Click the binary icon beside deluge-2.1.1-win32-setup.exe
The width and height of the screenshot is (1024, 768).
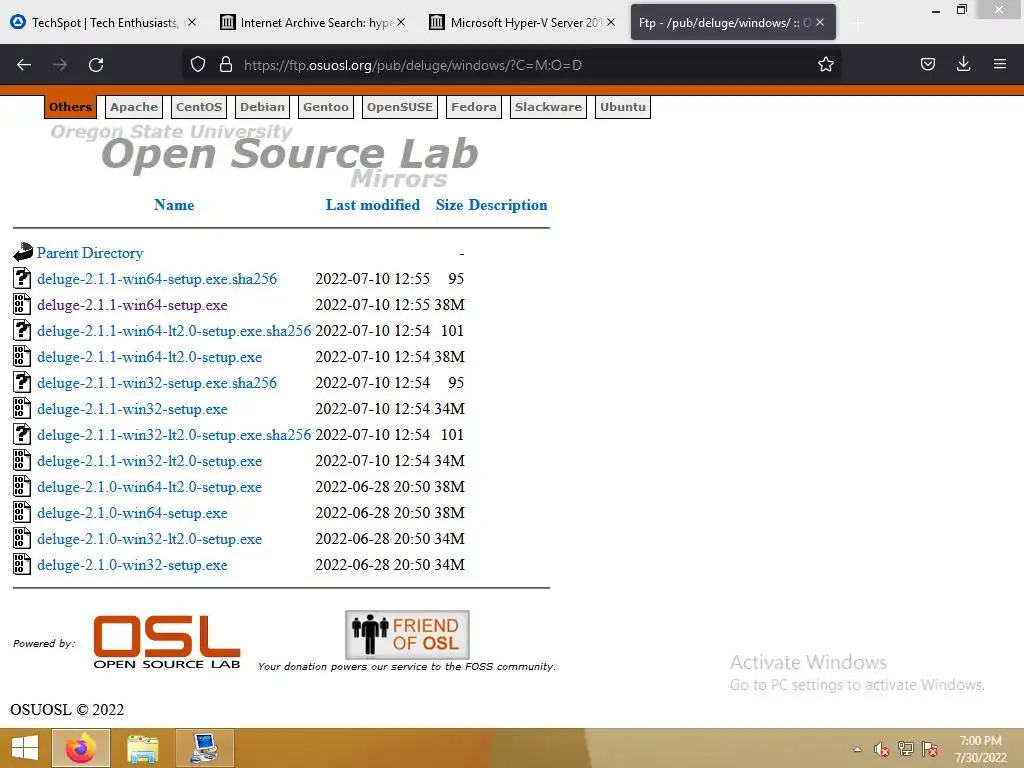pyautogui.click(x=22, y=408)
